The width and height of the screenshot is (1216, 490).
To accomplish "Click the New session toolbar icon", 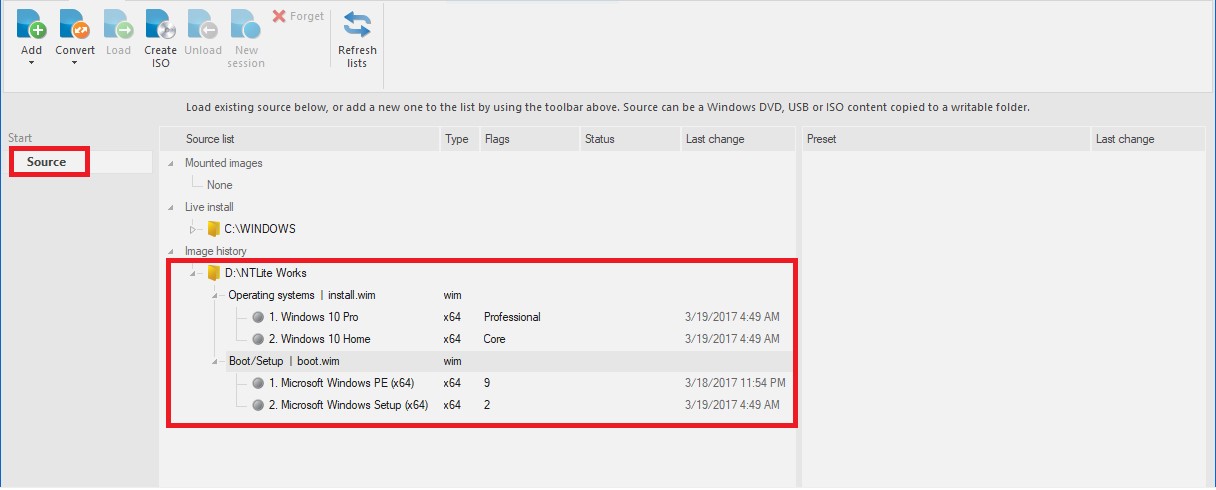I will pos(245,24).
